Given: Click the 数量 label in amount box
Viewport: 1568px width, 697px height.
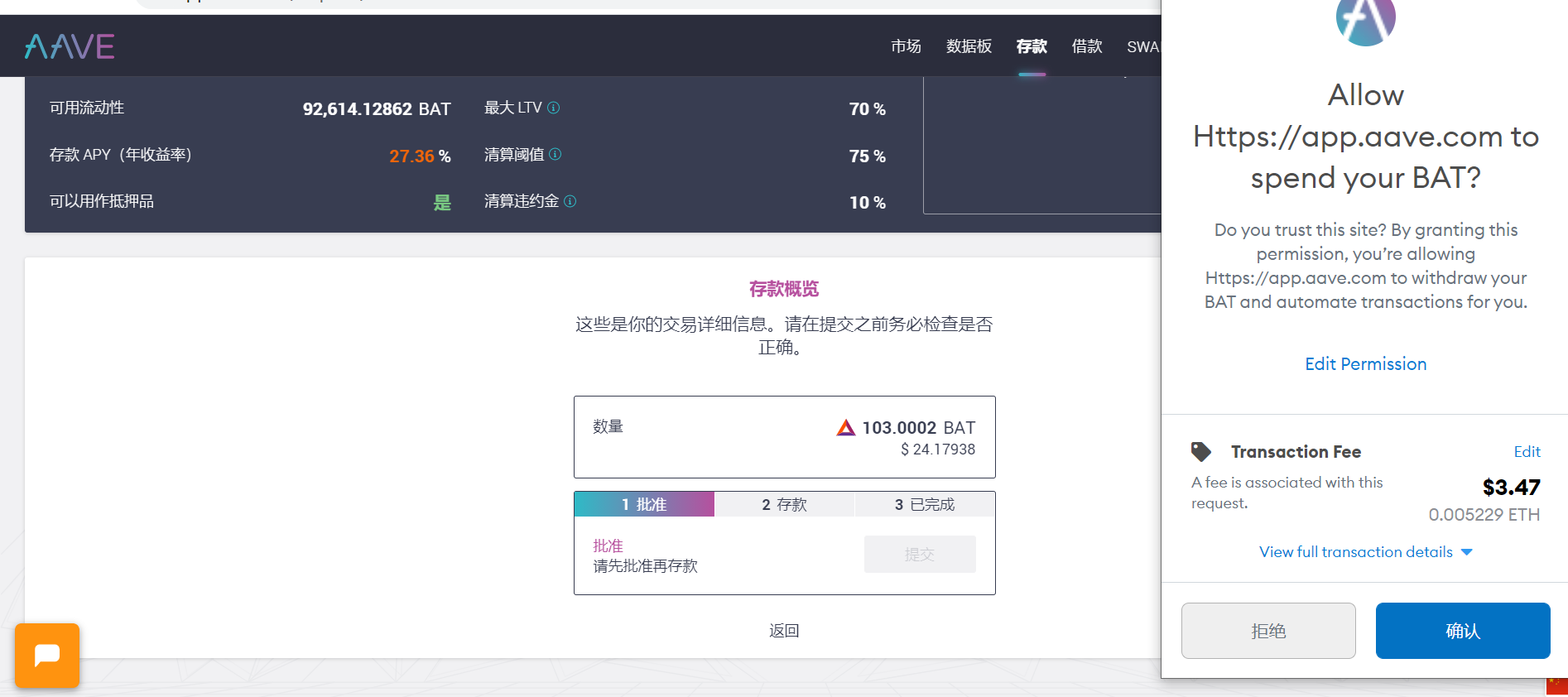Looking at the screenshot, I should (608, 426).
